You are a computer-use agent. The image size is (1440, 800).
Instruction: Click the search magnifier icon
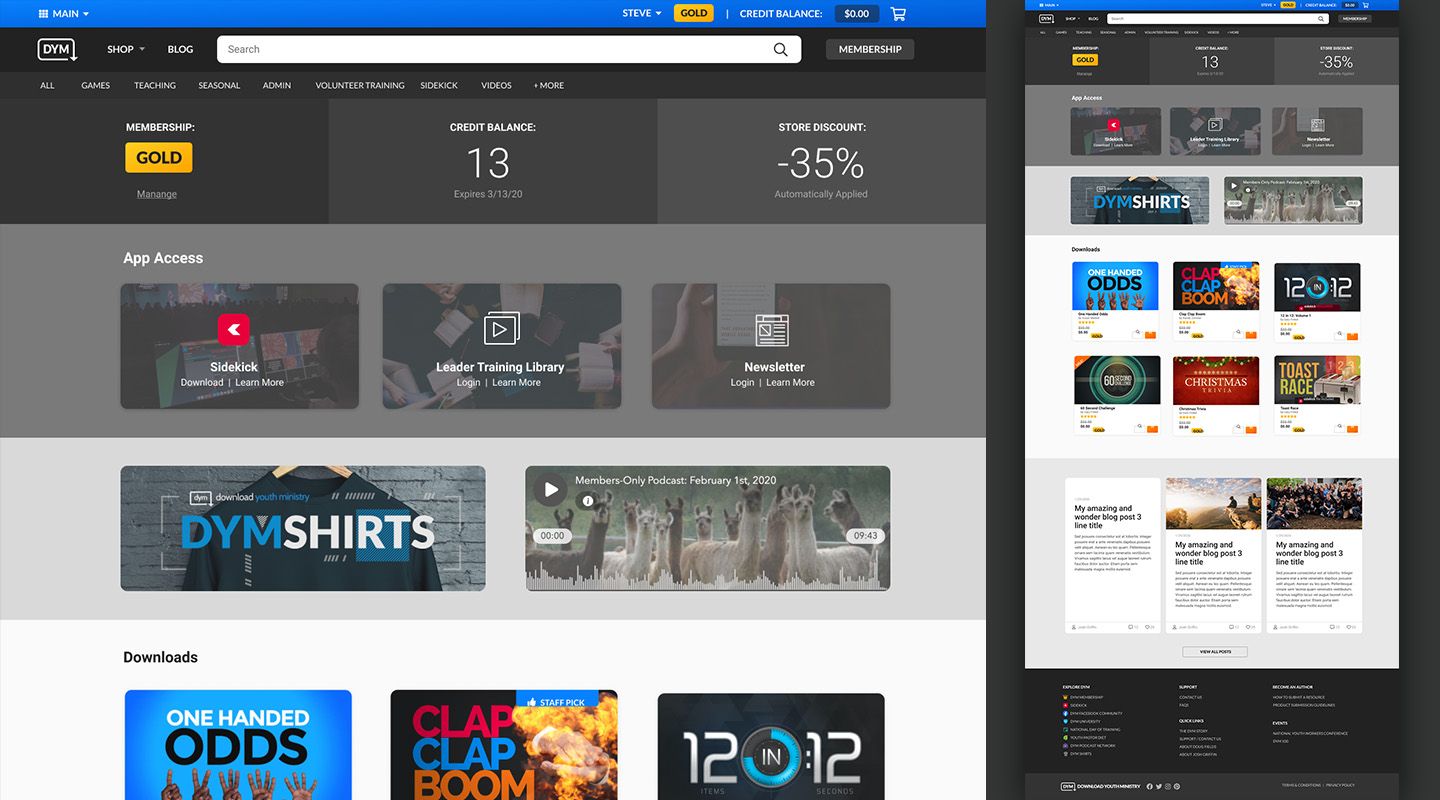[780, 48]
